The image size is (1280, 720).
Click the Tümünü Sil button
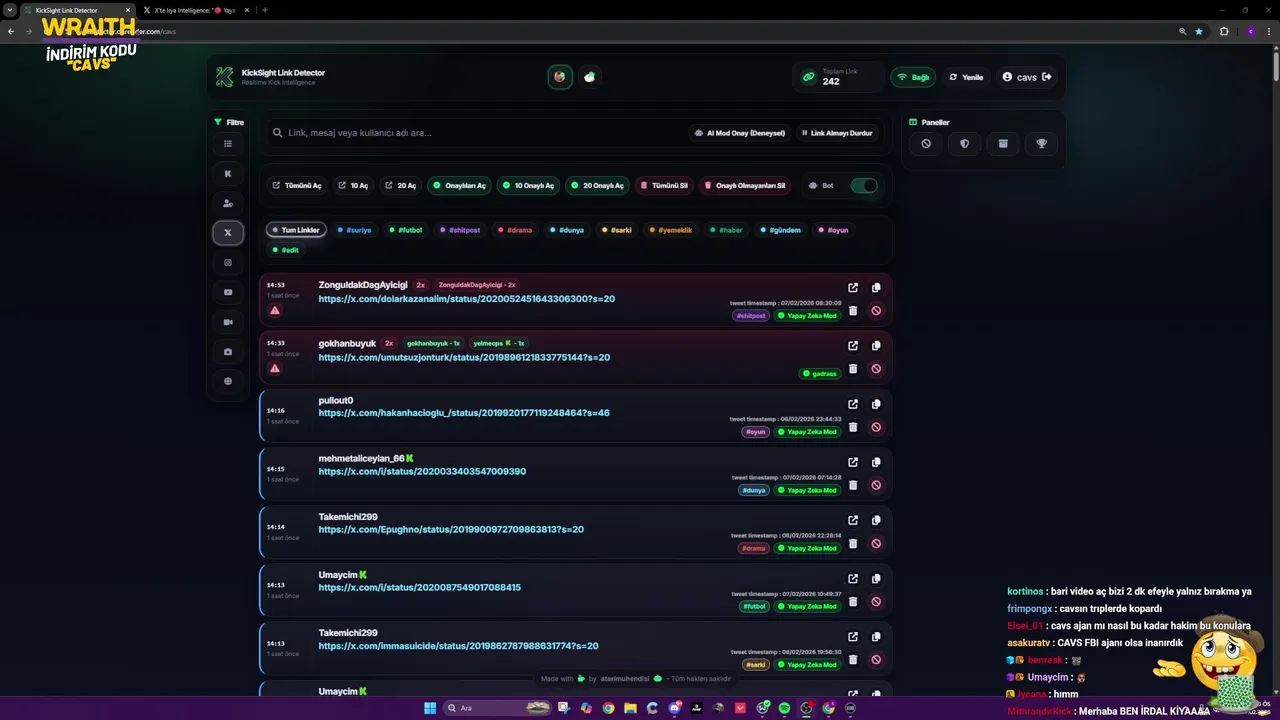click(x=664, y=186)
